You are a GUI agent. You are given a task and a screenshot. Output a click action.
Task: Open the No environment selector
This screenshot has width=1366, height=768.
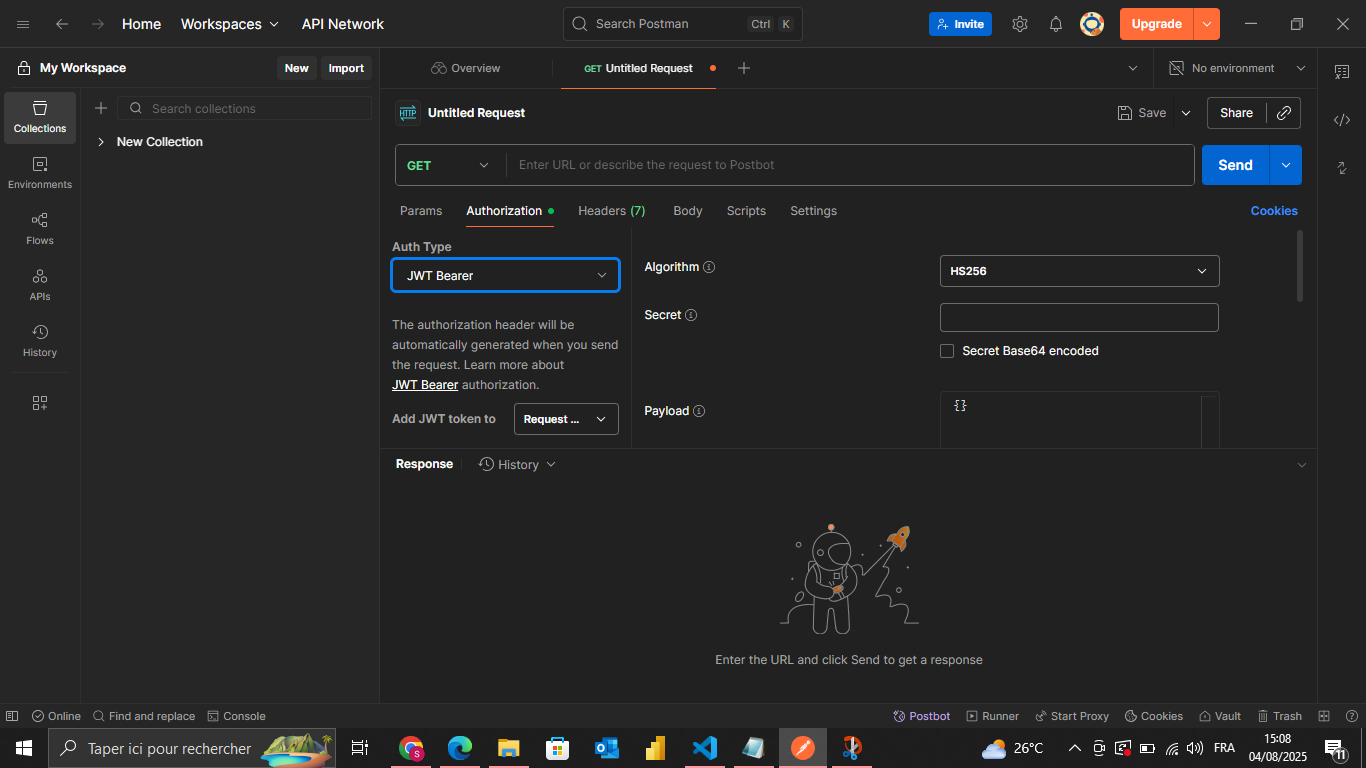1237,68
